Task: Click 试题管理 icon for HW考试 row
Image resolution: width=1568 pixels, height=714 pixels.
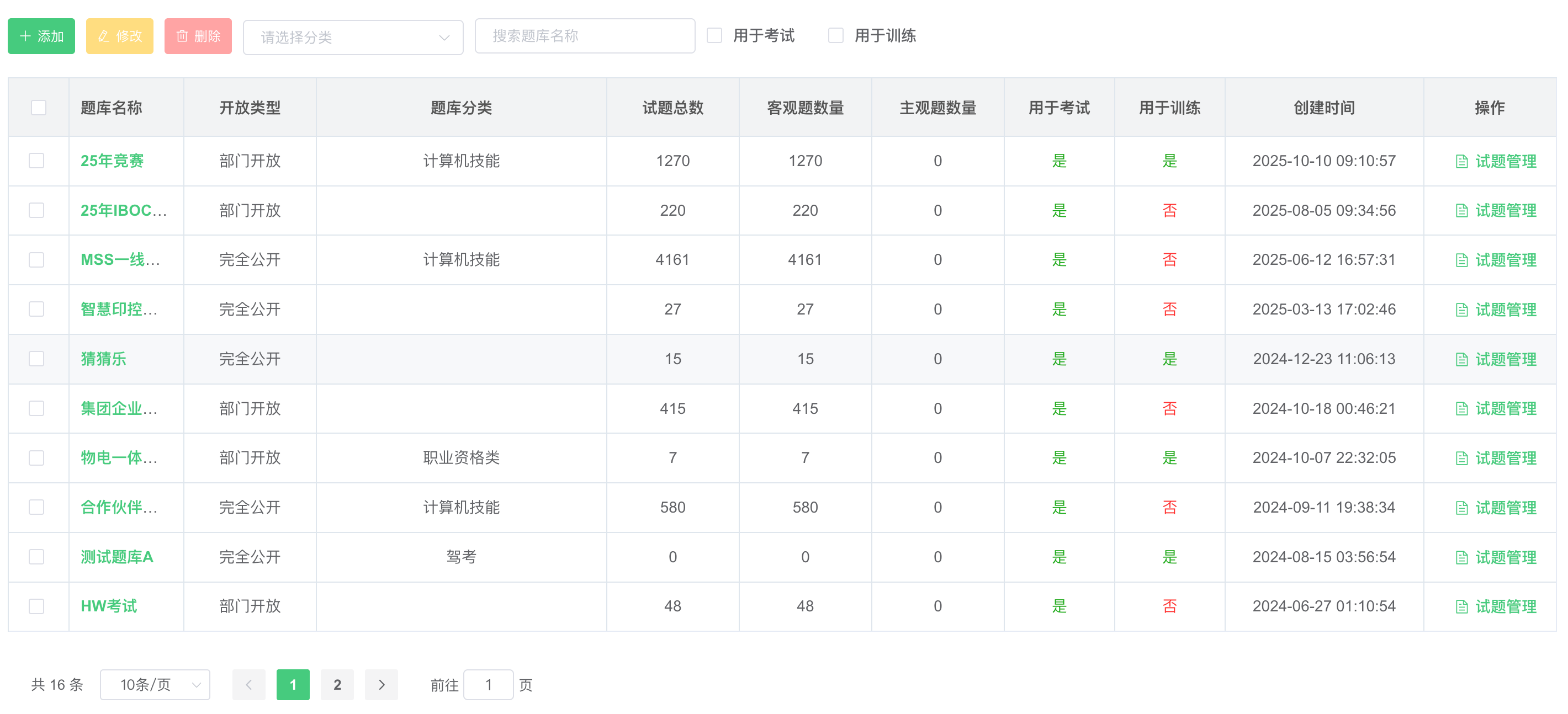Action: (x=1461, y=606)
